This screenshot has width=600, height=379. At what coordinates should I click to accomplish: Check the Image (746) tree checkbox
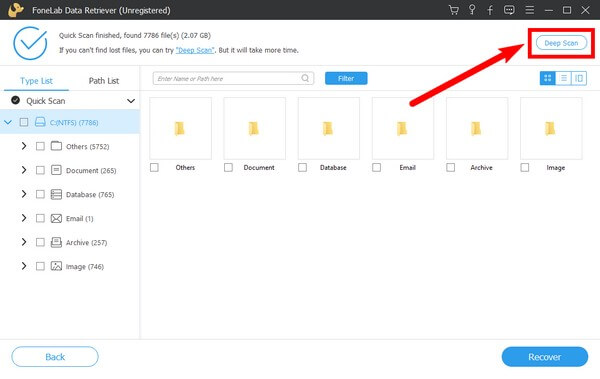[40, 266]
